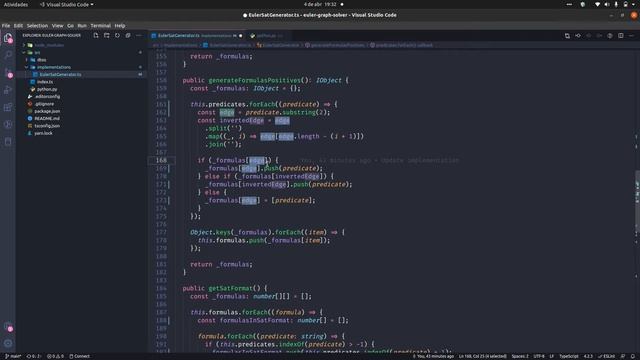This screenshot has width=640, height=360.
Task: Open index.ts in Explorer
Action: click(44, 82)
